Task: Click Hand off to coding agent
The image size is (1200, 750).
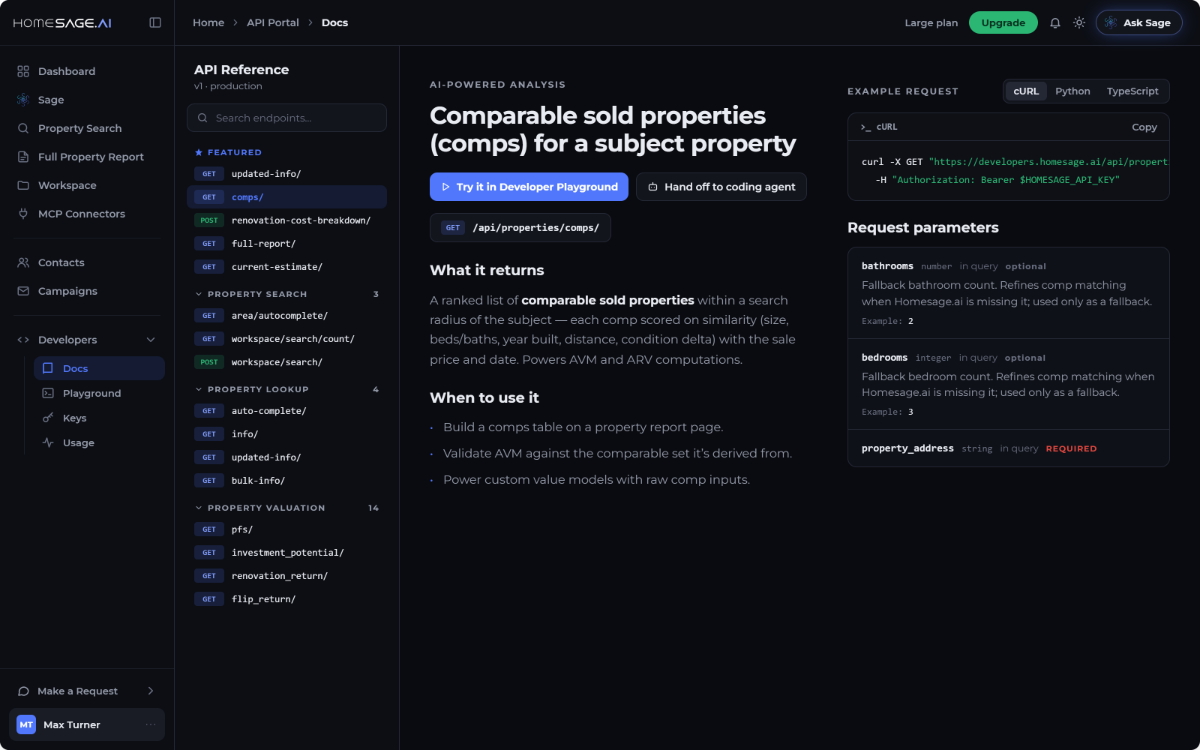Action: click(x=721, y=187)
